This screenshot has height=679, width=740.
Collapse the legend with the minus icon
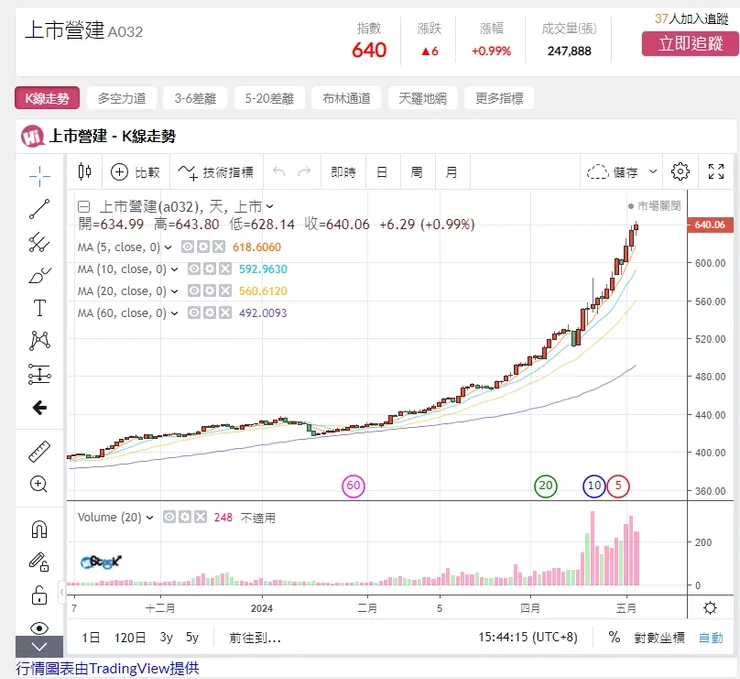click(x=84, y=206)
